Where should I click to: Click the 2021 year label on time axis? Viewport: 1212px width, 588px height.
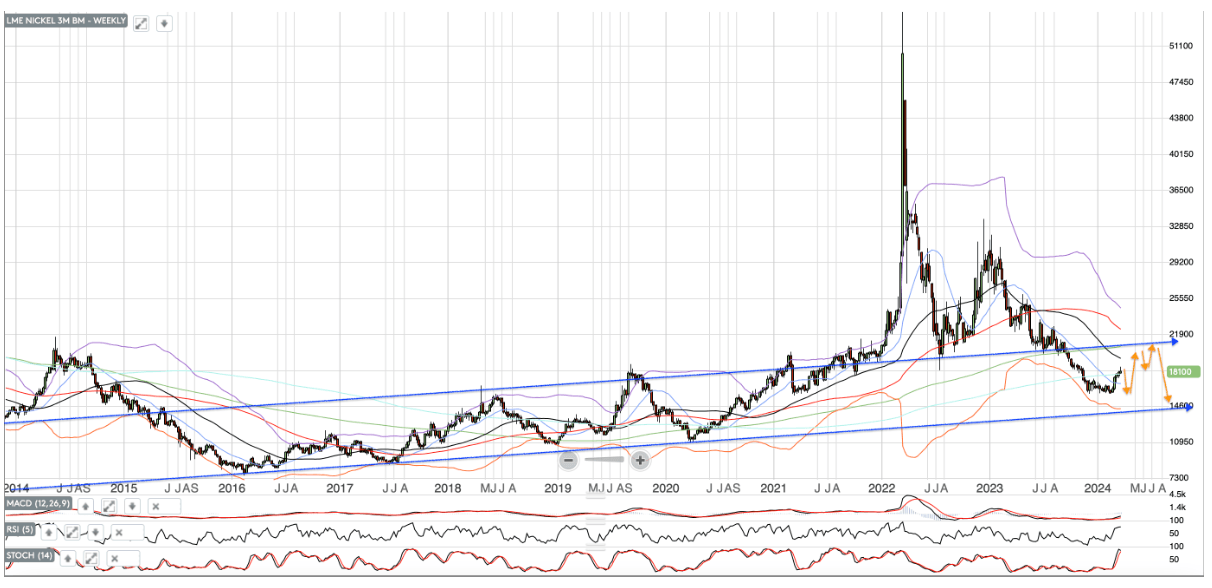[773, 488]
